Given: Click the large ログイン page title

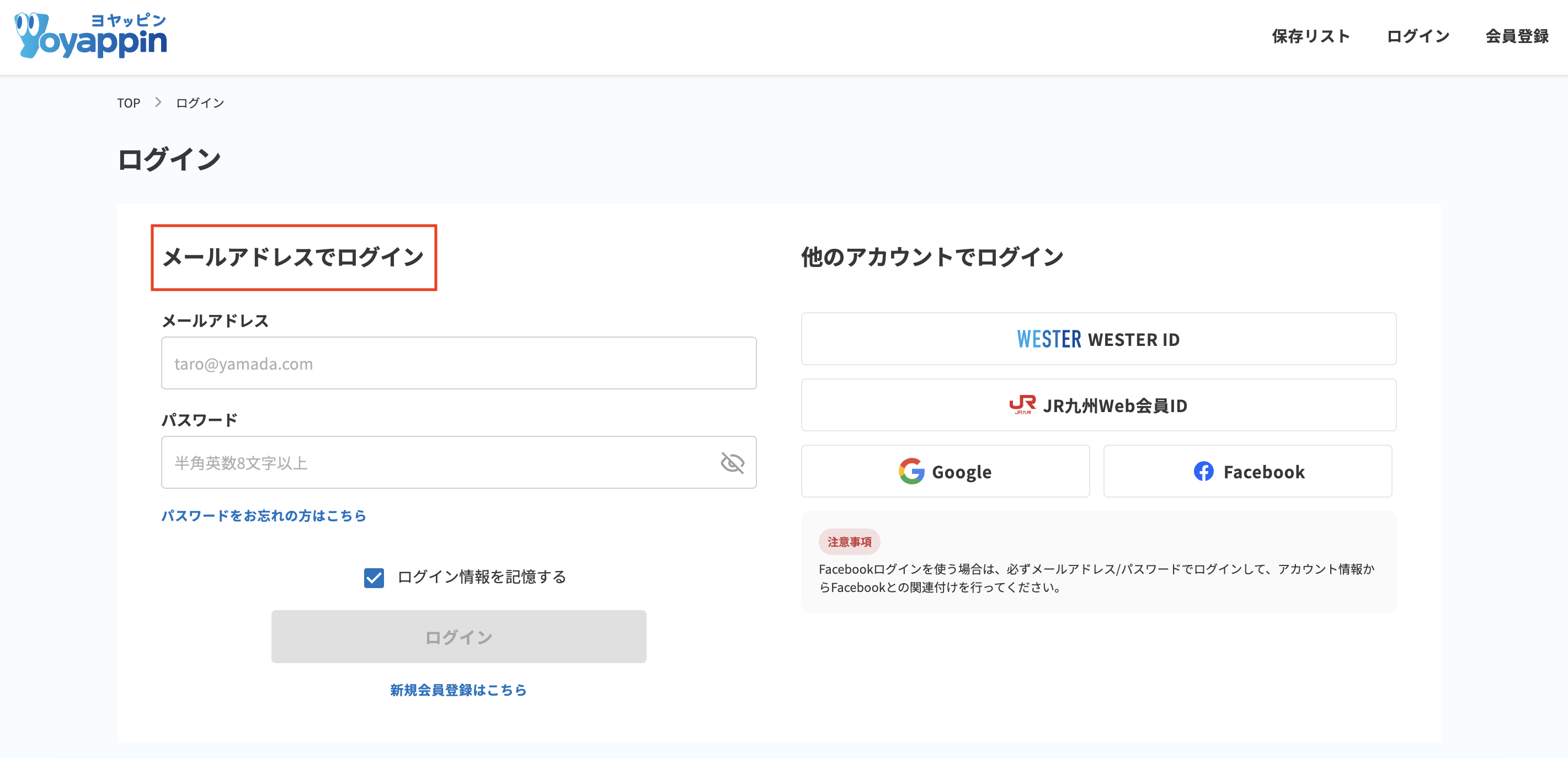Looking at the screenshot, I should tap(169, 159).
